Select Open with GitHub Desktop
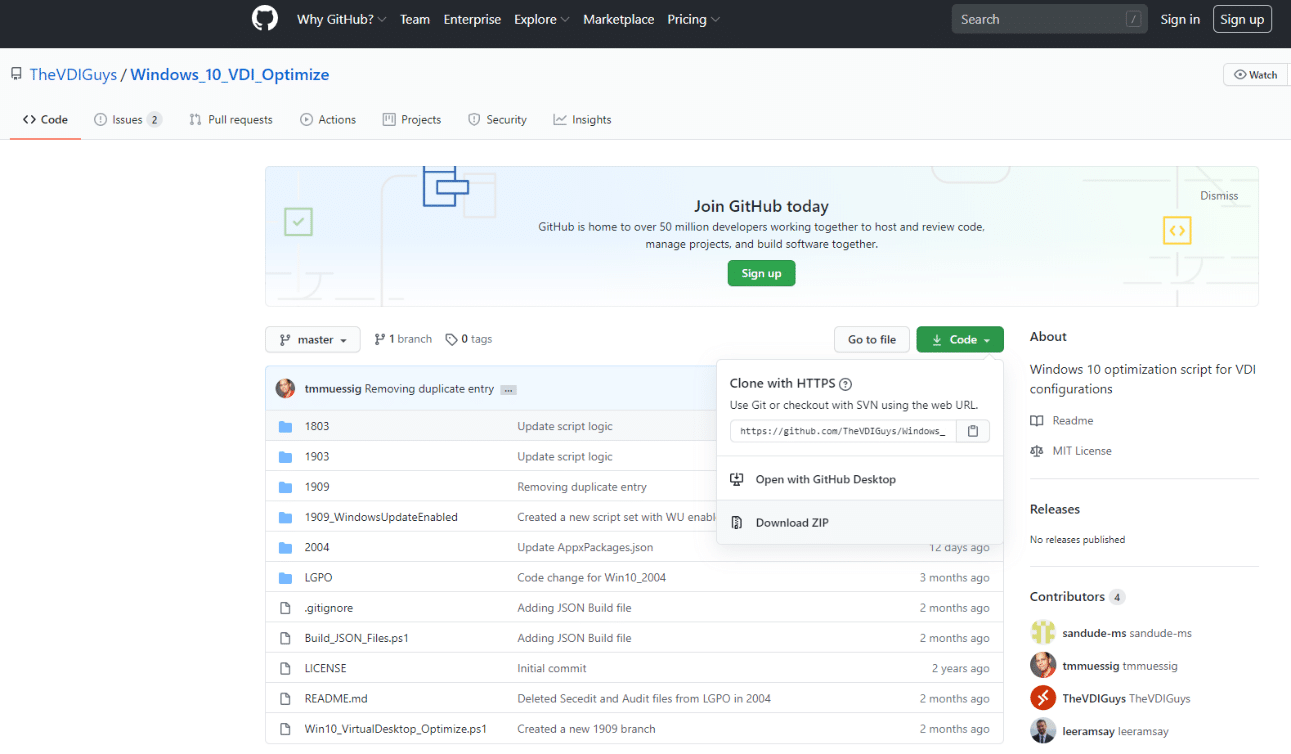 click(x=860, y=479)
